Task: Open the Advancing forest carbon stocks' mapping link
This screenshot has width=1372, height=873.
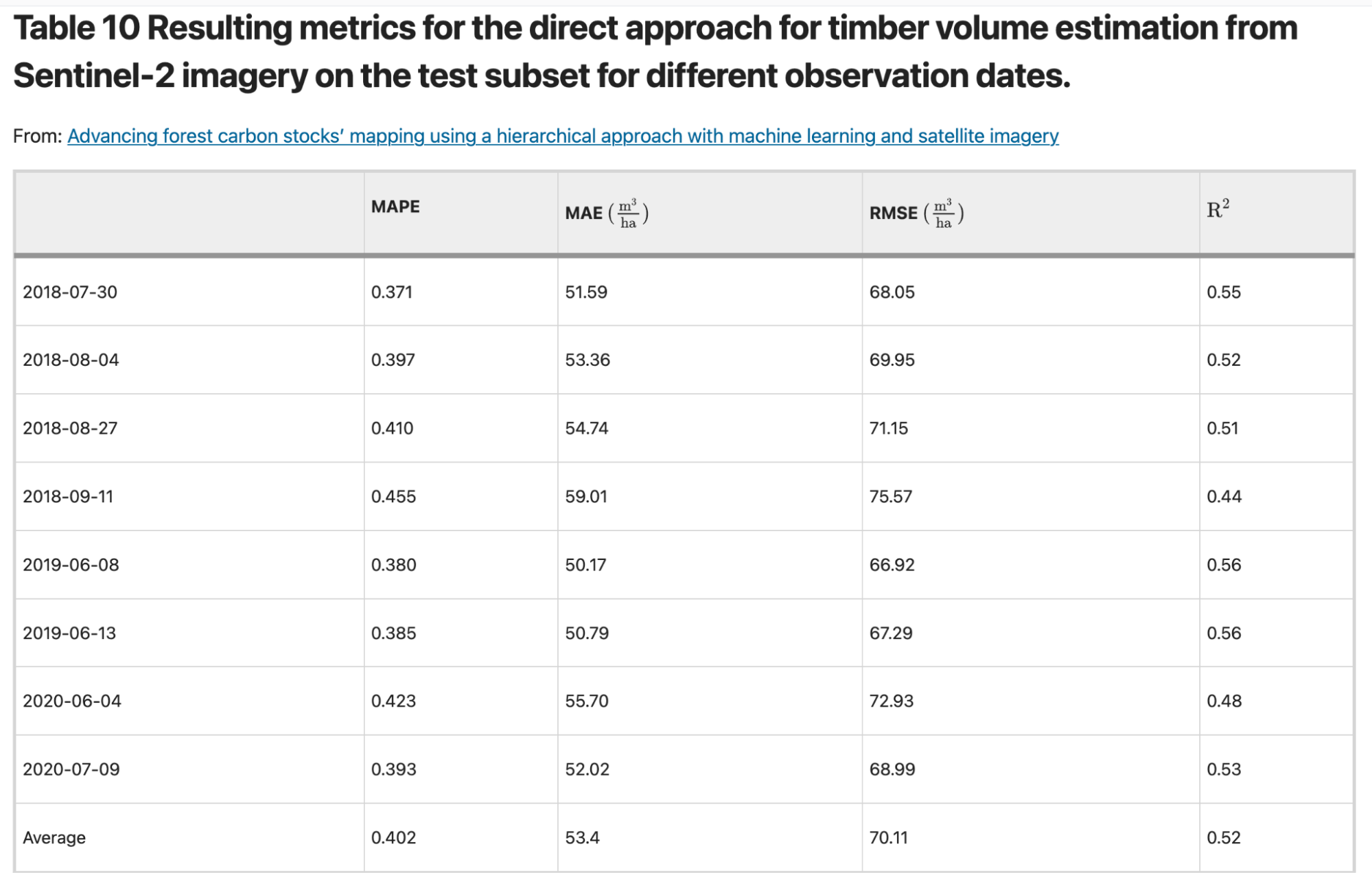Action: [563, 136]
